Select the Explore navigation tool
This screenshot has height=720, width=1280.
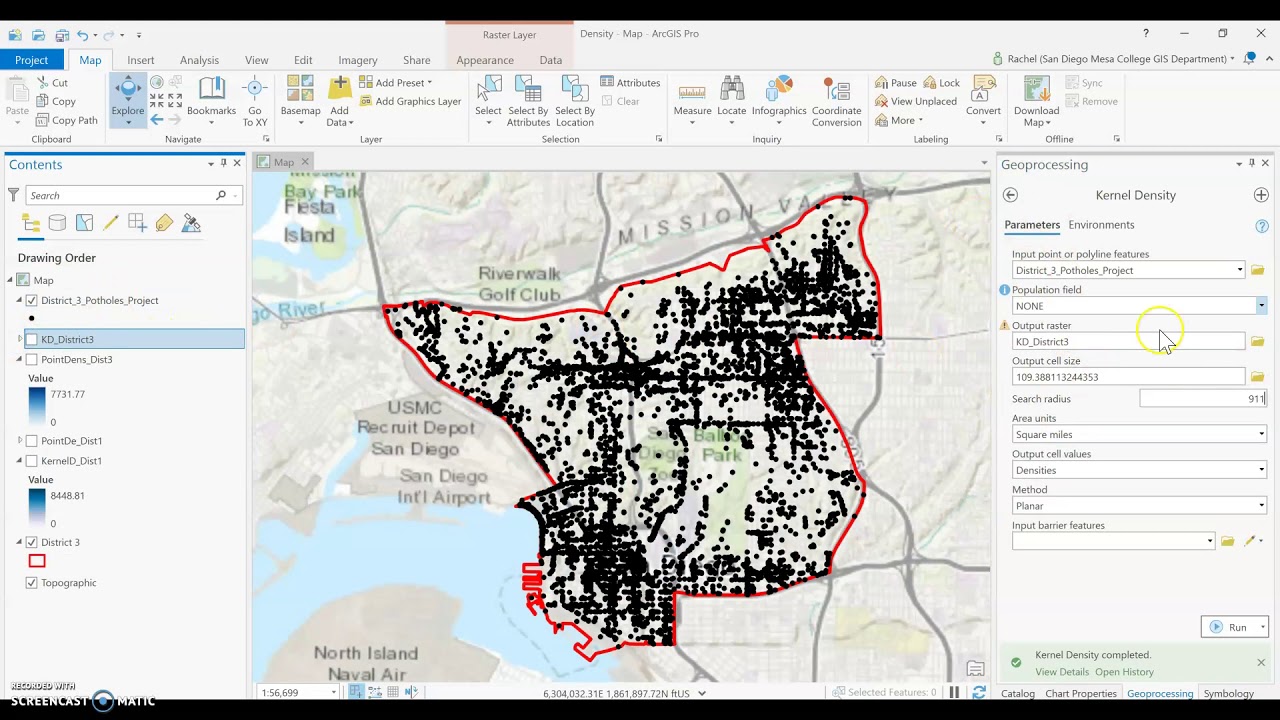(128, 100)
